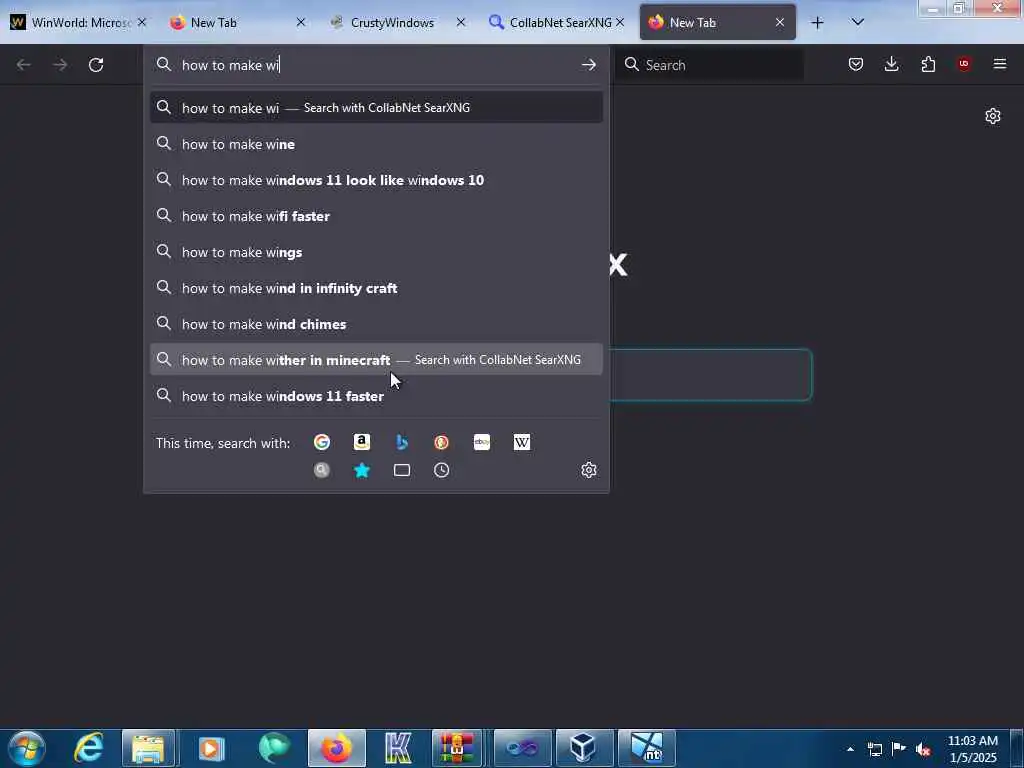
Task: Select 'windows 11 look like windows 10' suggestion
Action: point(376,180)
